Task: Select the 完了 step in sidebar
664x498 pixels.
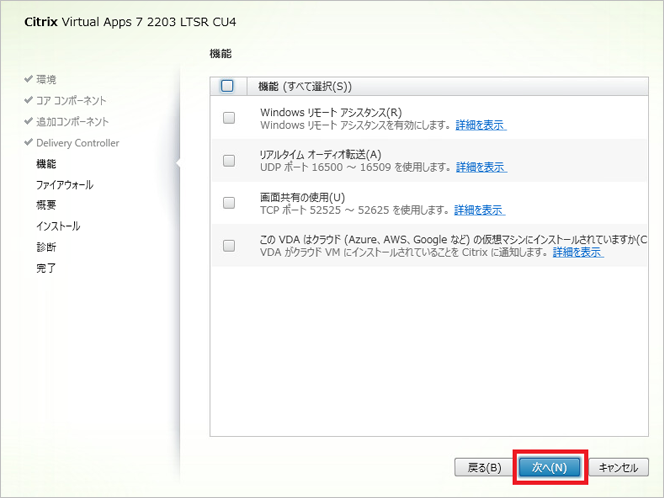Action: (46, 268)
